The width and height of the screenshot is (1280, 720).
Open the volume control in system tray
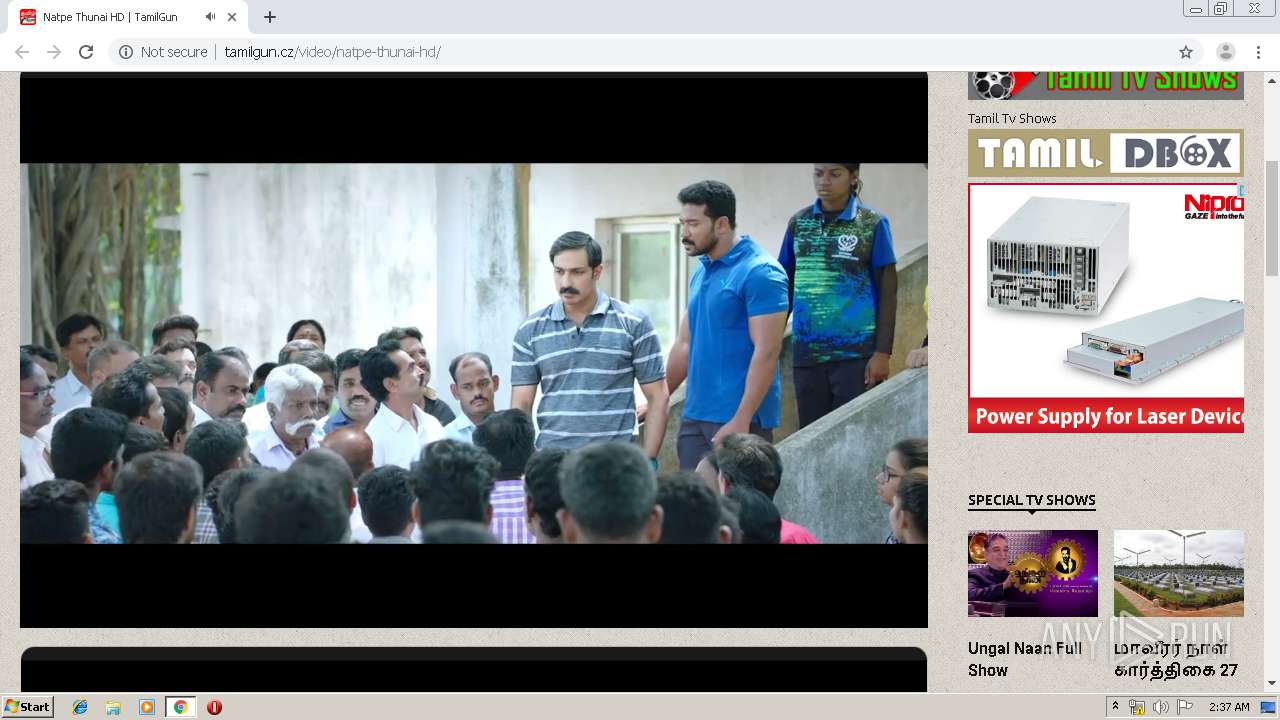(x=1160, y=707)
